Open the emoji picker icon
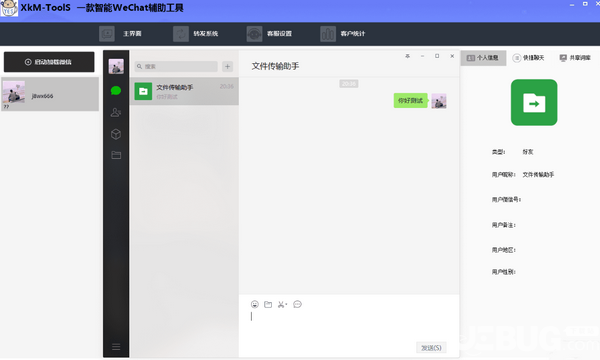 tap(254, 304)
